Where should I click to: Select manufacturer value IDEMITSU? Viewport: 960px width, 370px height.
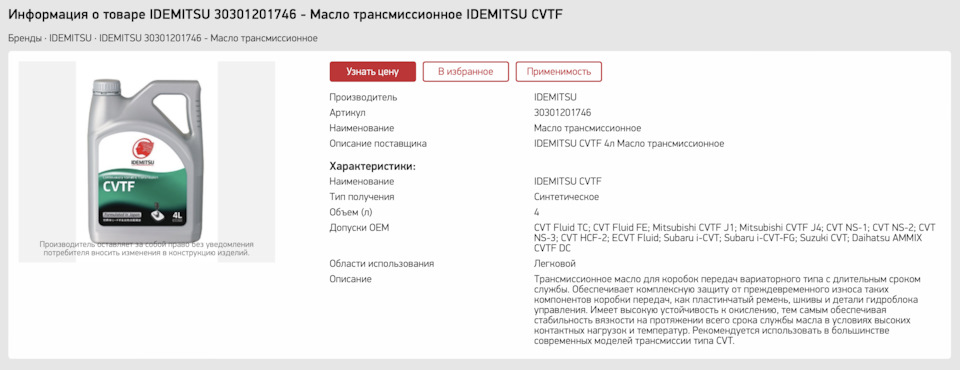pos(555,97)
